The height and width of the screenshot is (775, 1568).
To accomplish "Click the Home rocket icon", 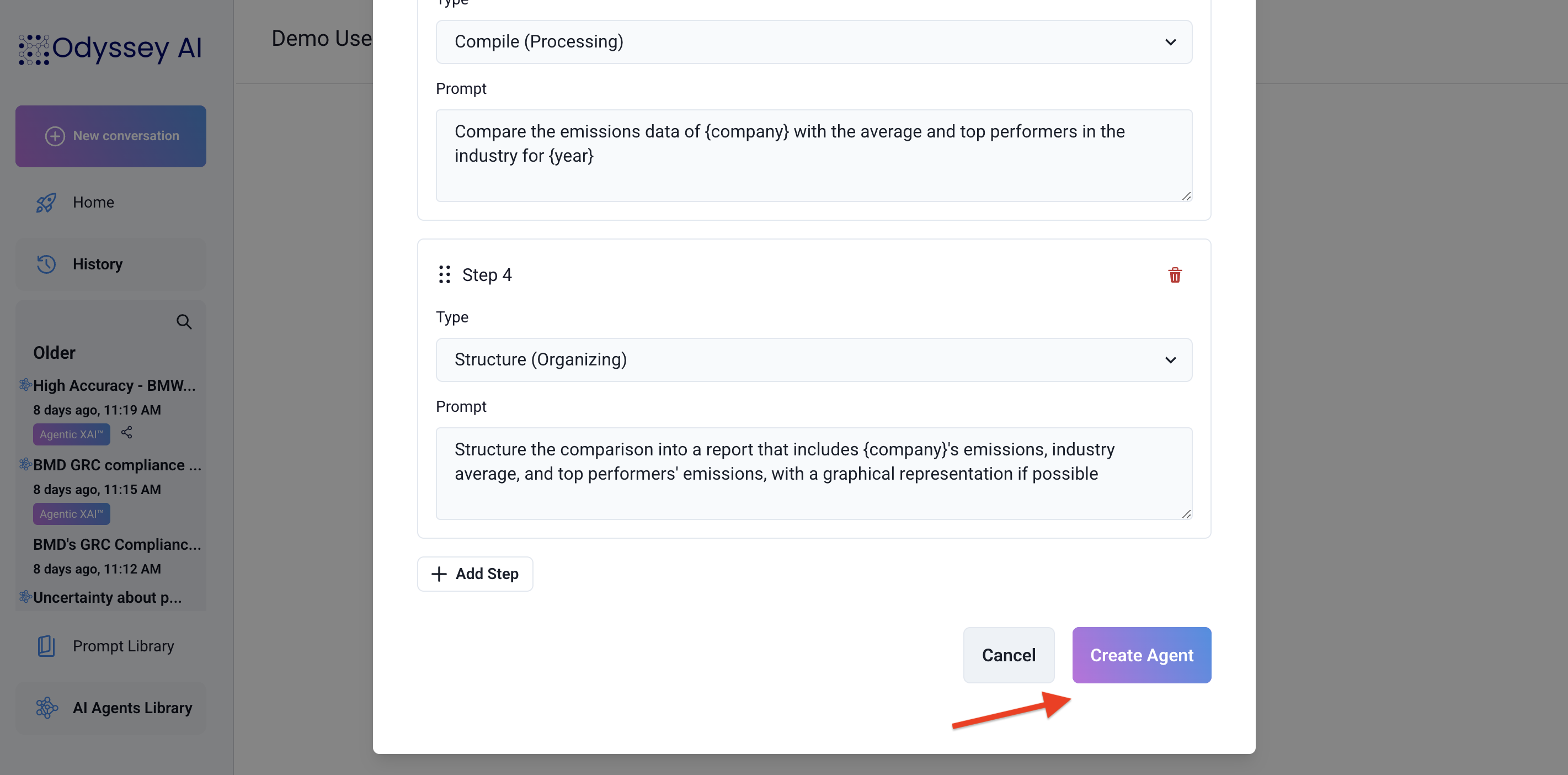I will coord(46,203).
